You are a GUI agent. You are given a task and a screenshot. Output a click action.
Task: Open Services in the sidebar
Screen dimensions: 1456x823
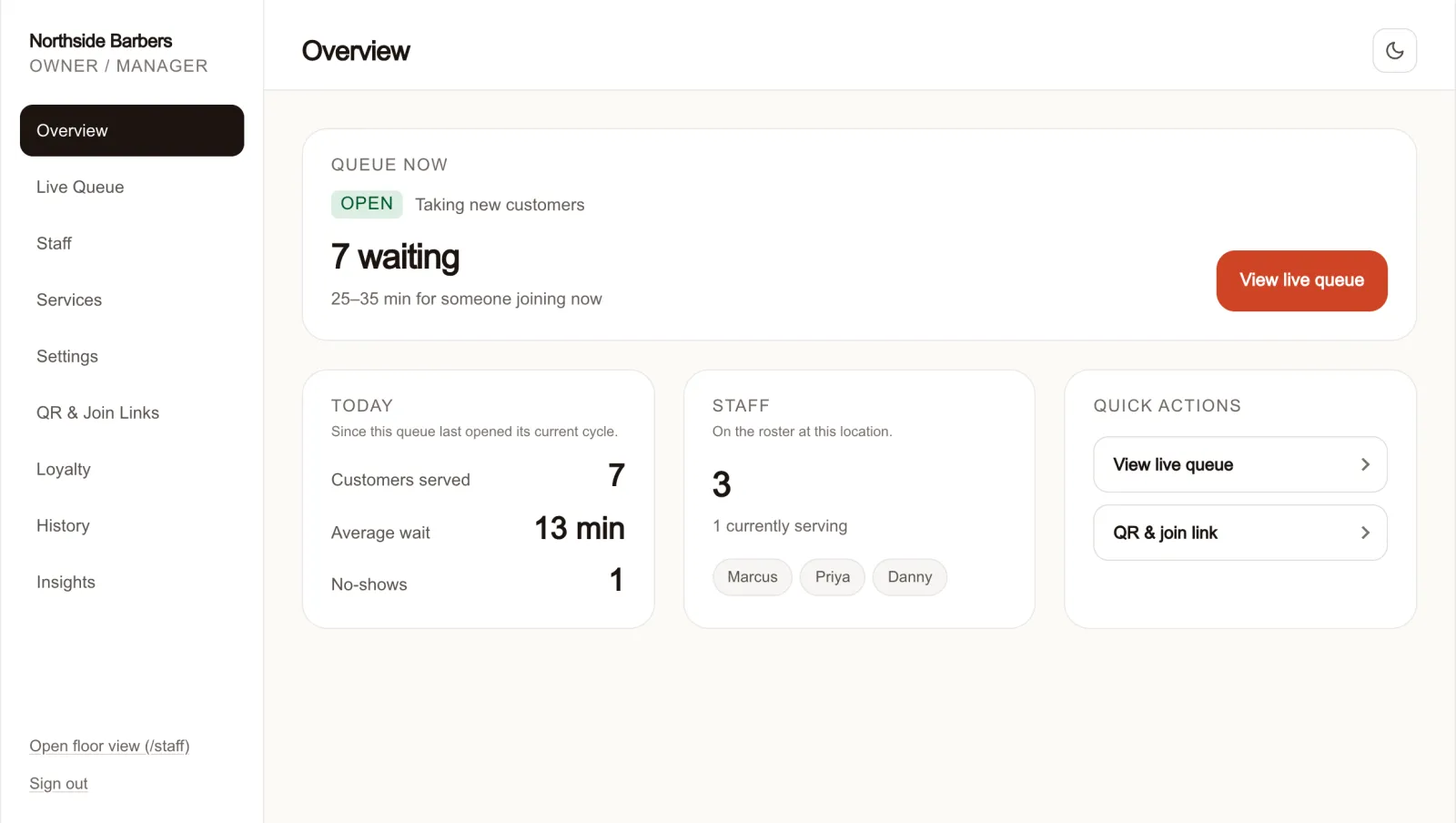(x=132, y=300)
